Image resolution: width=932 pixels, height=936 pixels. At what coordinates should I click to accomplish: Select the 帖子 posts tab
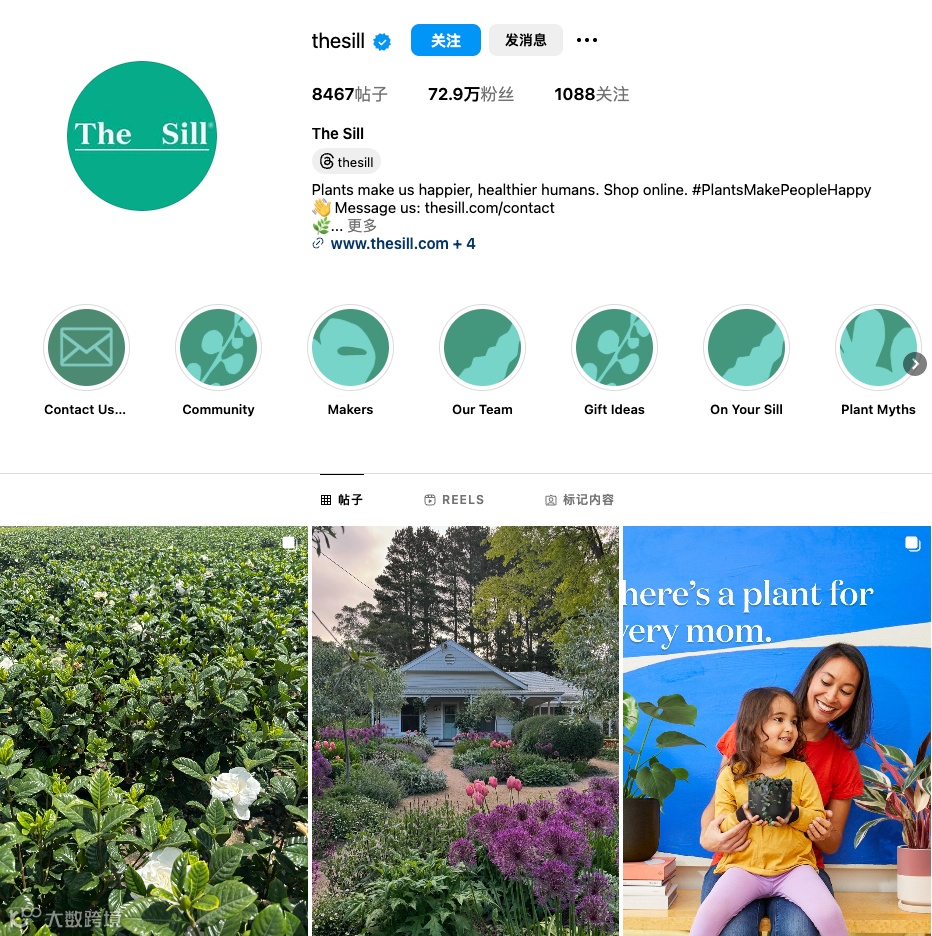(x=342, y=500)
